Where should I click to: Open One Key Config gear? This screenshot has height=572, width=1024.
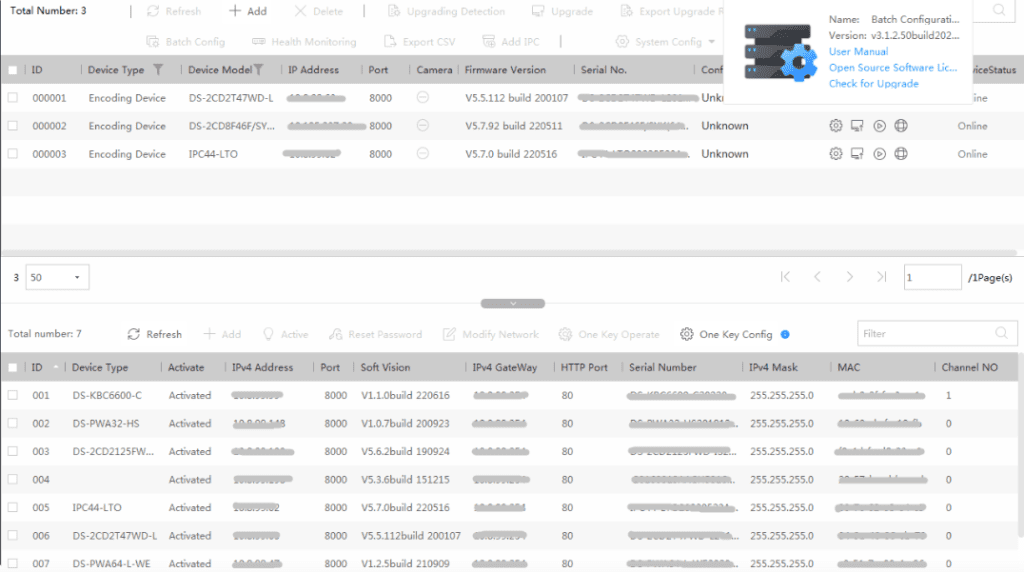686,334
